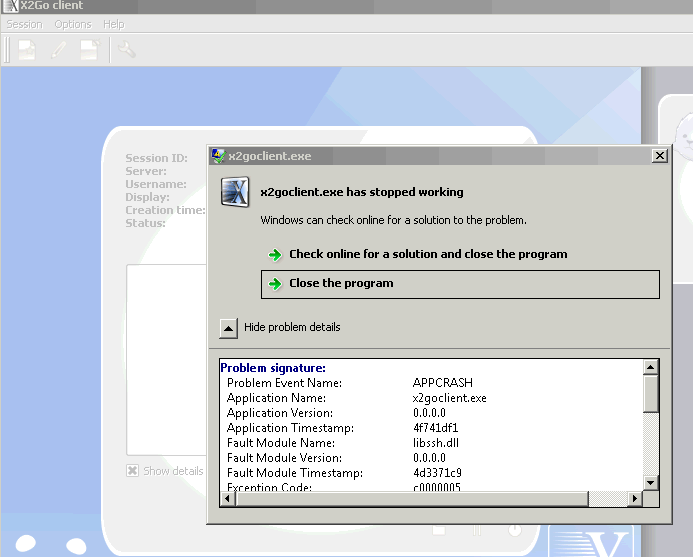
Task: Click the large X application icon in dialog
Action: [235, 192]
